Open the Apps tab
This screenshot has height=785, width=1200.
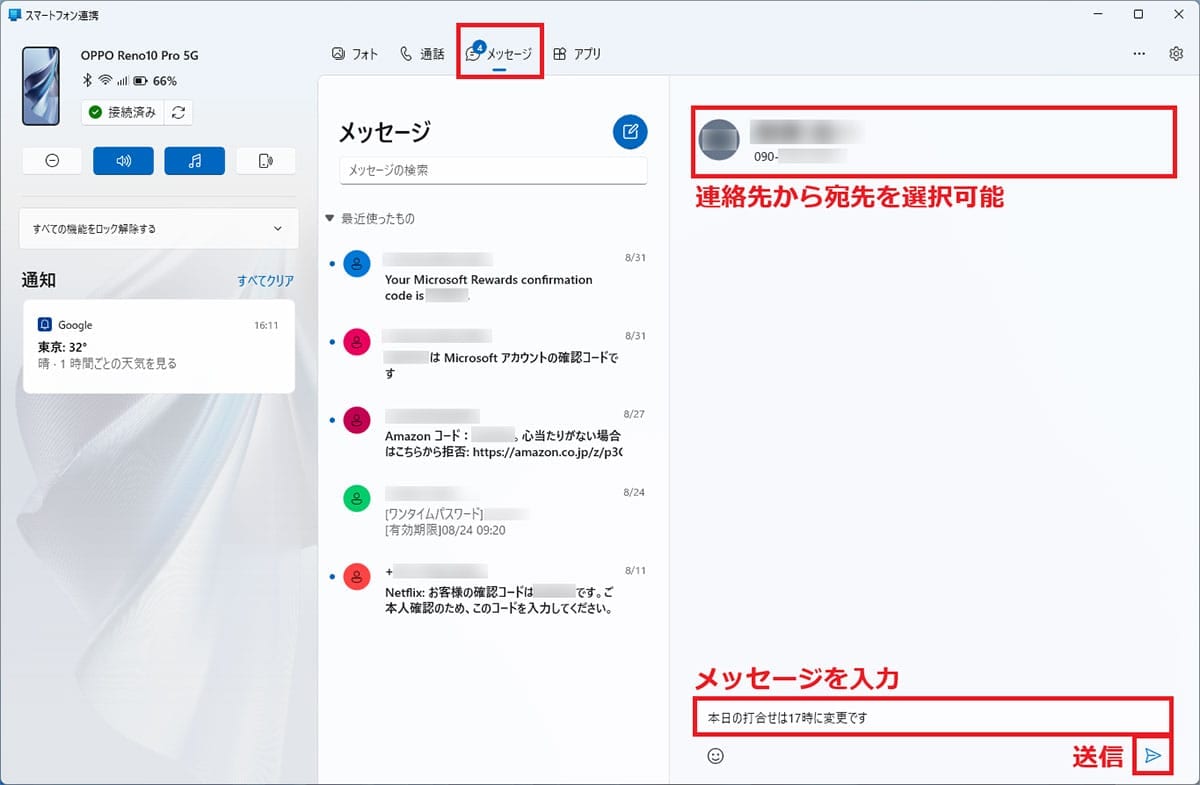pos(577,54)
